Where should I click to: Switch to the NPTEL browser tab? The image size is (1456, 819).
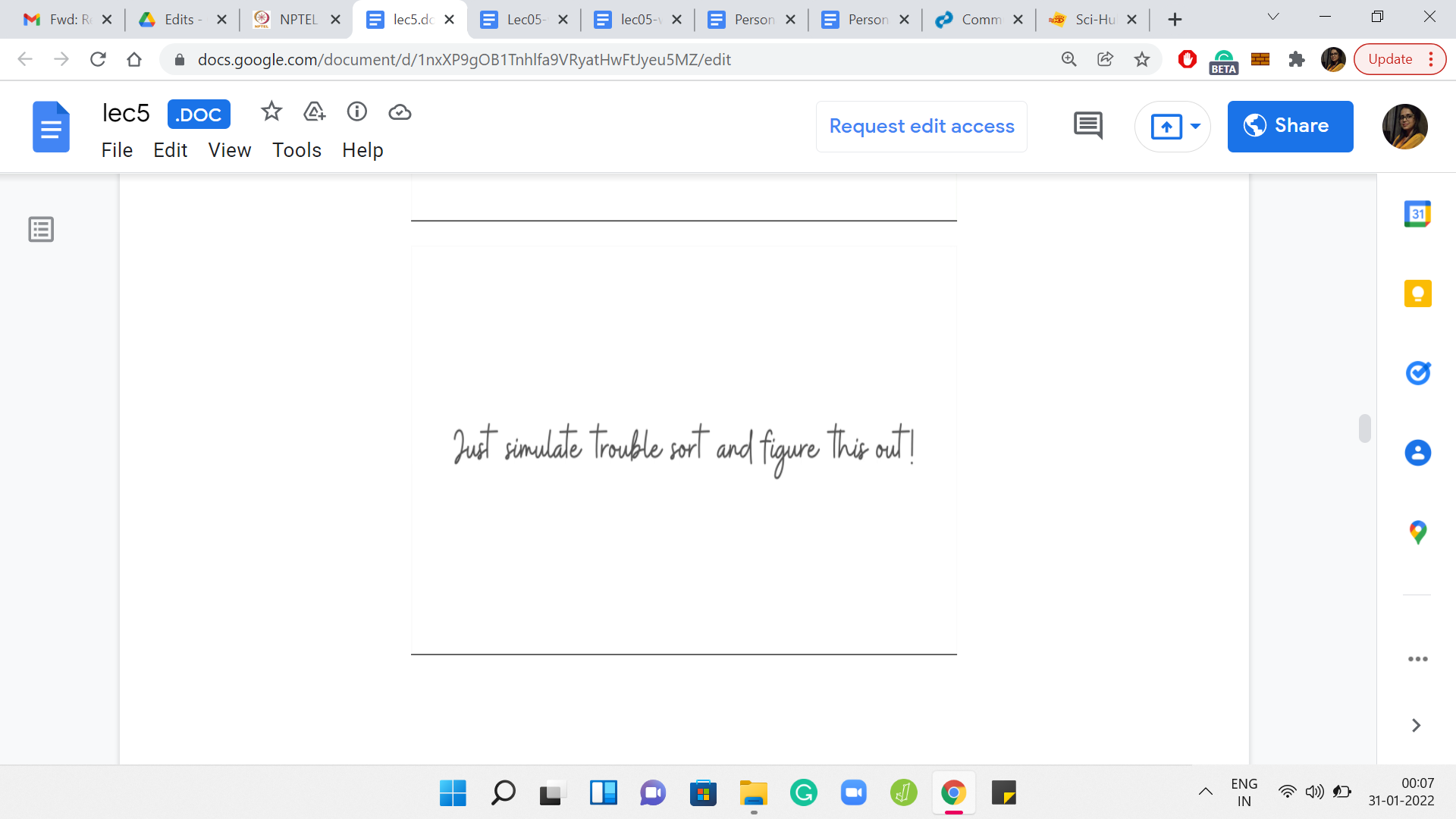click(x=296, y=20)
